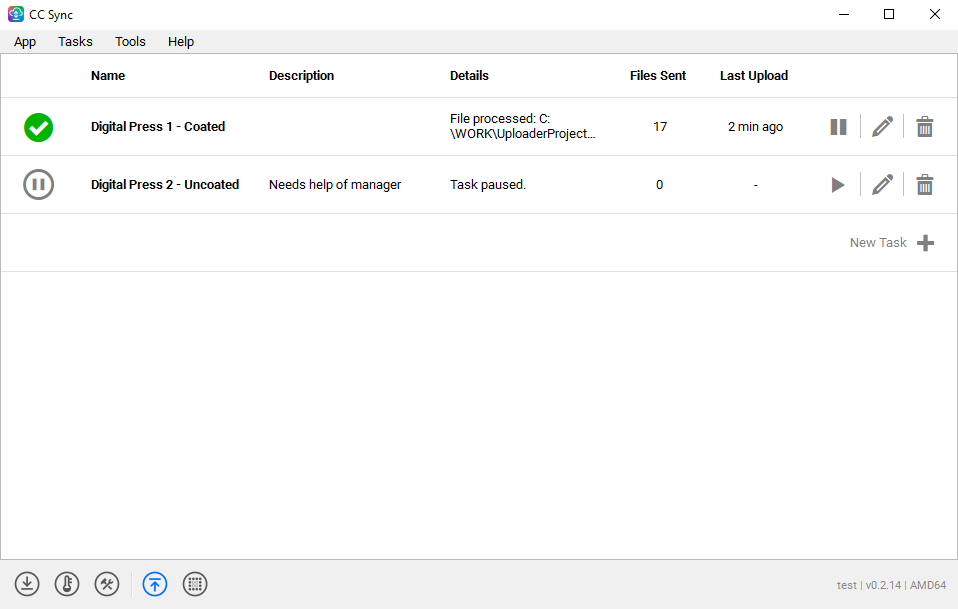The height and width of the screenshot is (609, 958).
Task: Click the New Task plus button
Action: pyautogui.click(x=925, y=243)
